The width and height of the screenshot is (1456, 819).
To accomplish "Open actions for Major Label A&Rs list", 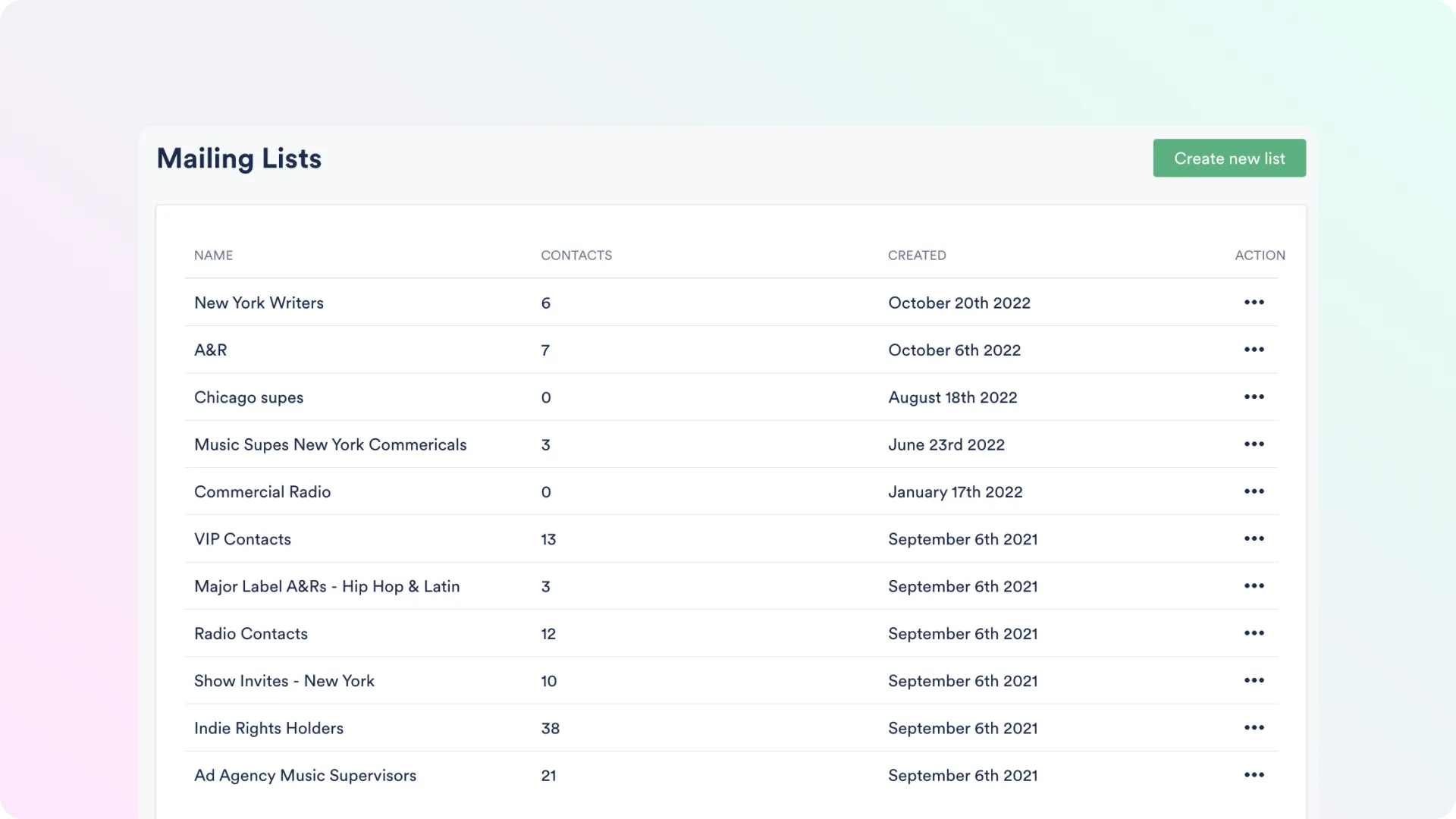I will click(x=1254, y=585).
